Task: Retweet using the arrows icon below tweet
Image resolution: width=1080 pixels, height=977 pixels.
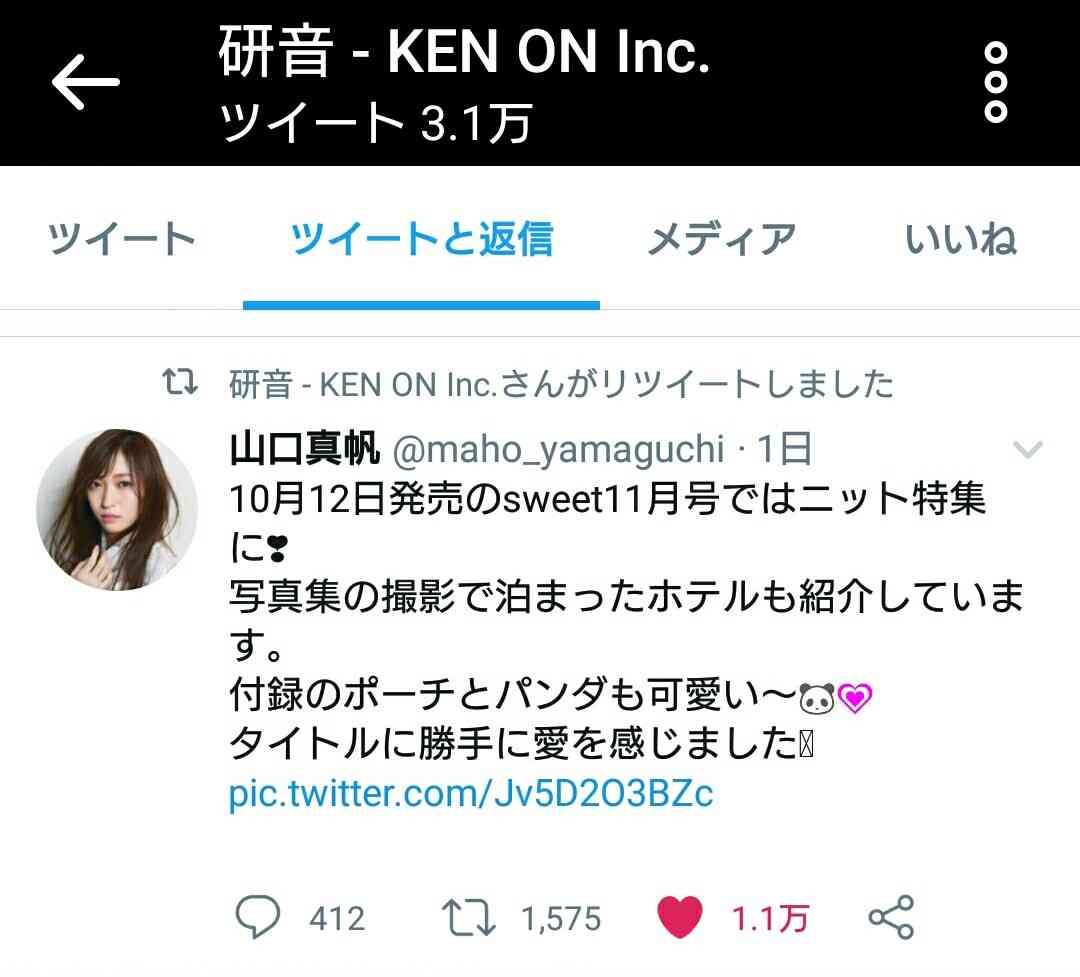Action: click(x=468, y=918)
